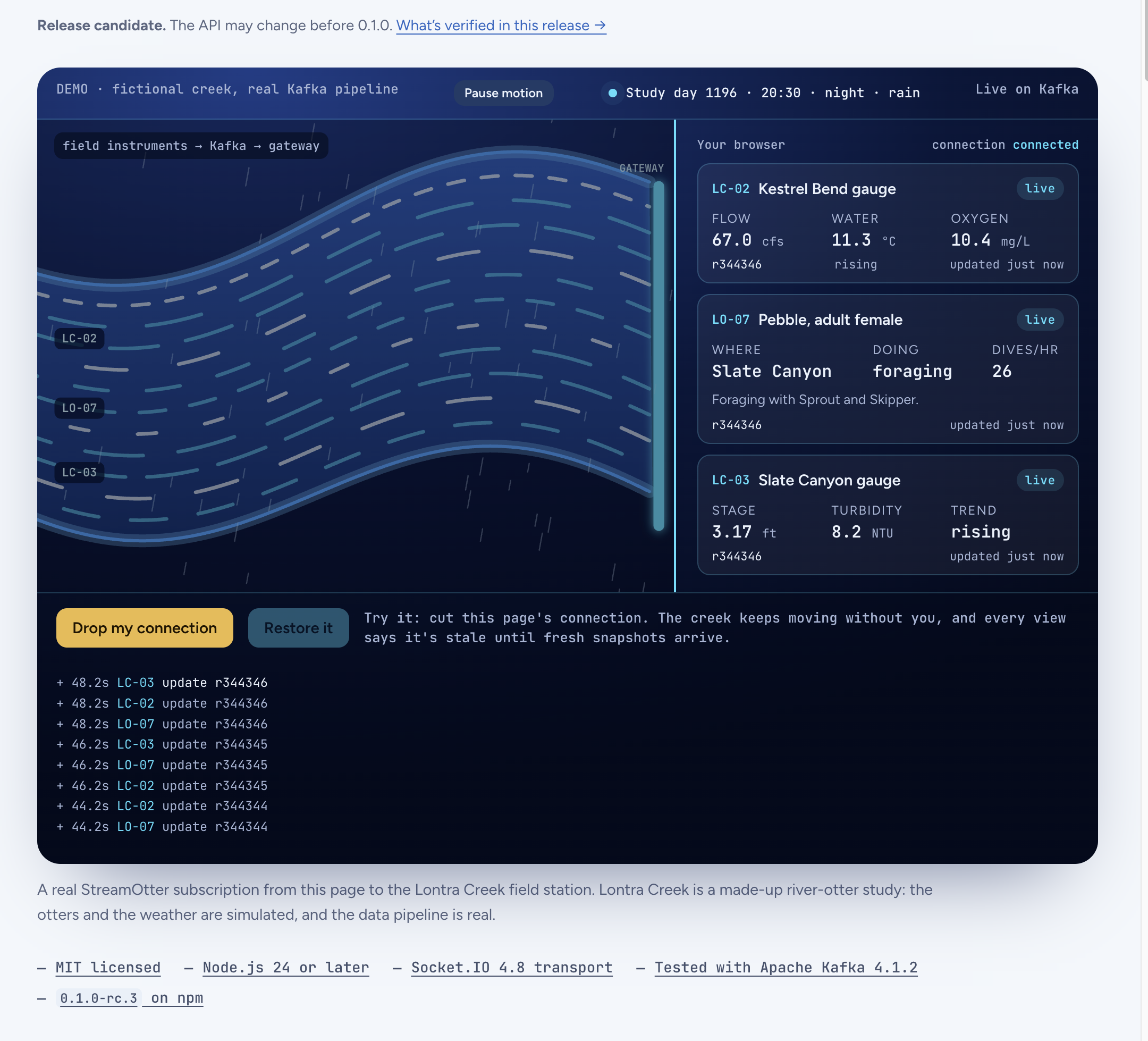Click "Foraging with Sprout and Skipper." note
Screen dimensions: 1148x1041
[815, 399]
